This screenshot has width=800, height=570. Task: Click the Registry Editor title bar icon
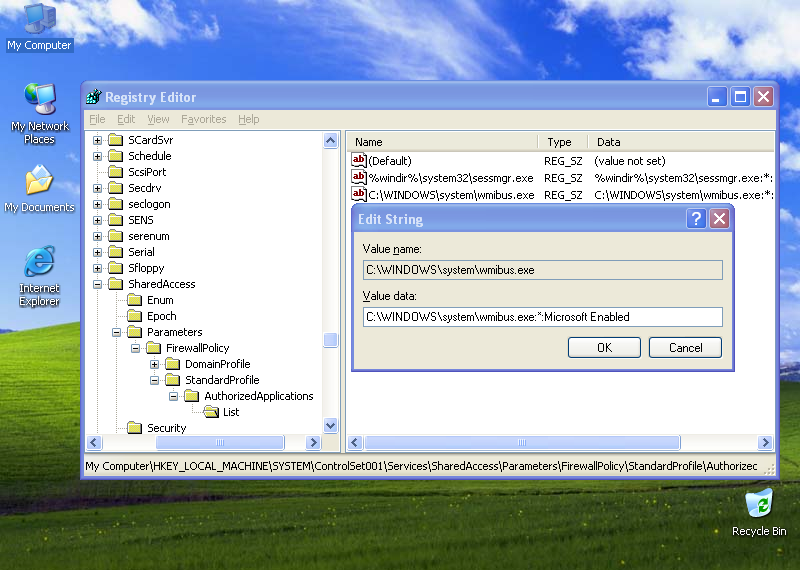94,96
